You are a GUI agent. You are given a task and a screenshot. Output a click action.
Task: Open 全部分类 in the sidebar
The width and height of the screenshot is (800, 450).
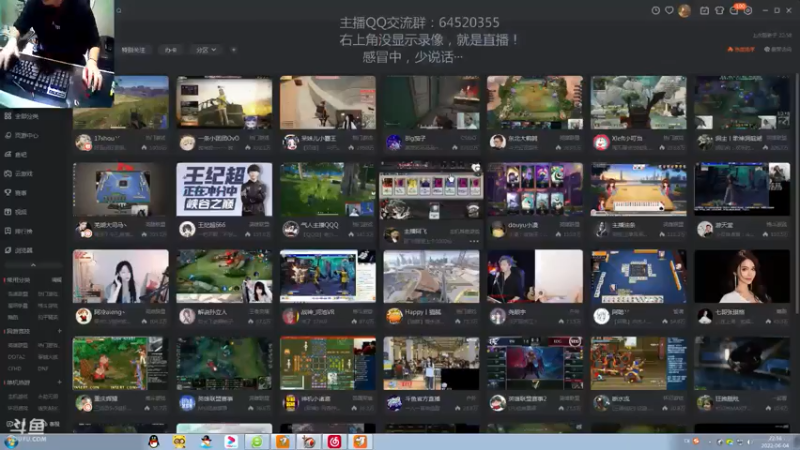coord(21,116)
